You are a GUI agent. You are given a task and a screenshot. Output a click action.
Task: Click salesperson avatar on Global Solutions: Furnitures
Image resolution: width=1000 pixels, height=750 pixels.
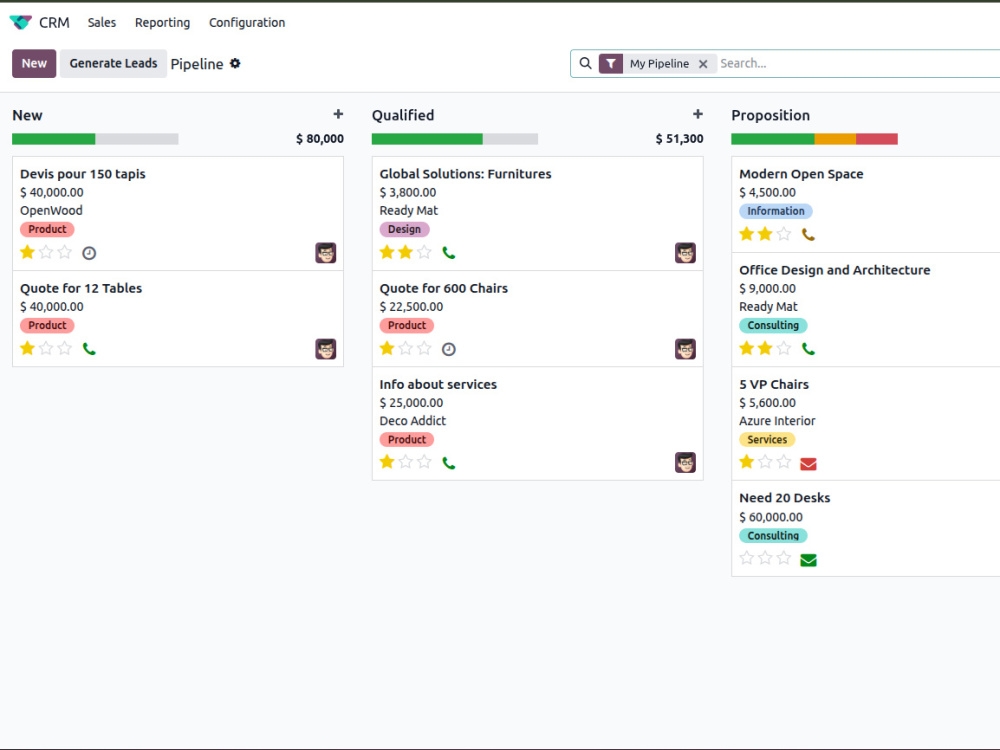(x=685, y=253)
